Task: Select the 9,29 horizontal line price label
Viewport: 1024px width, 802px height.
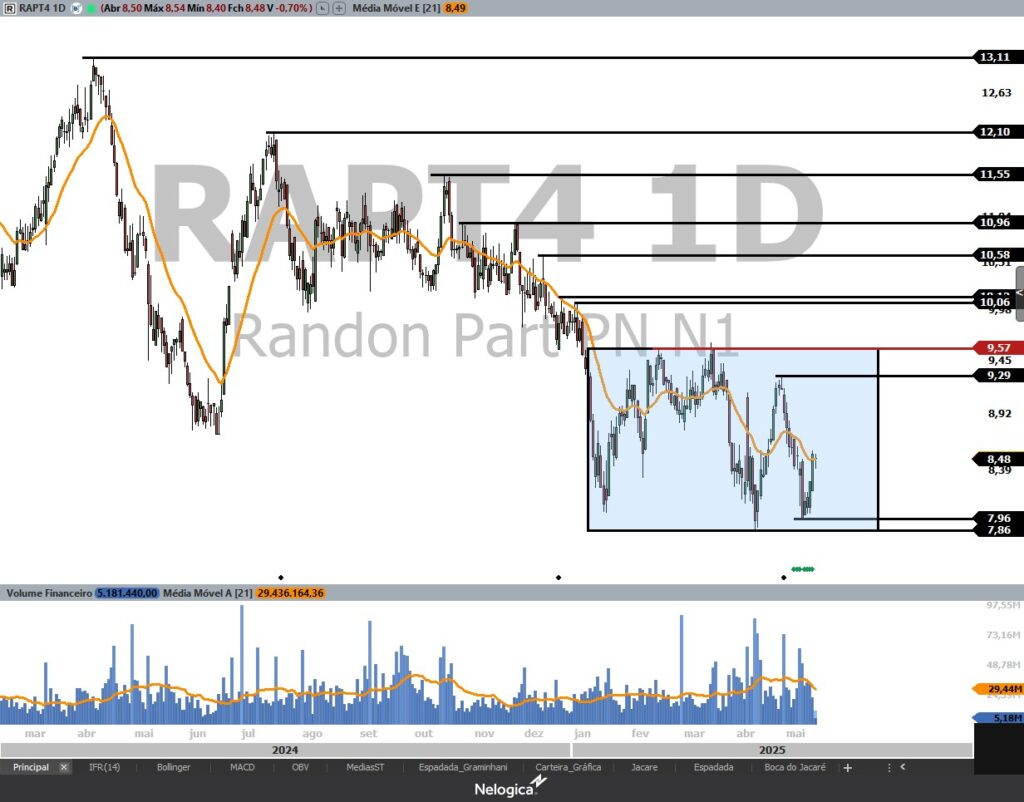Action: pyautogui.click(x=998, y=376)
